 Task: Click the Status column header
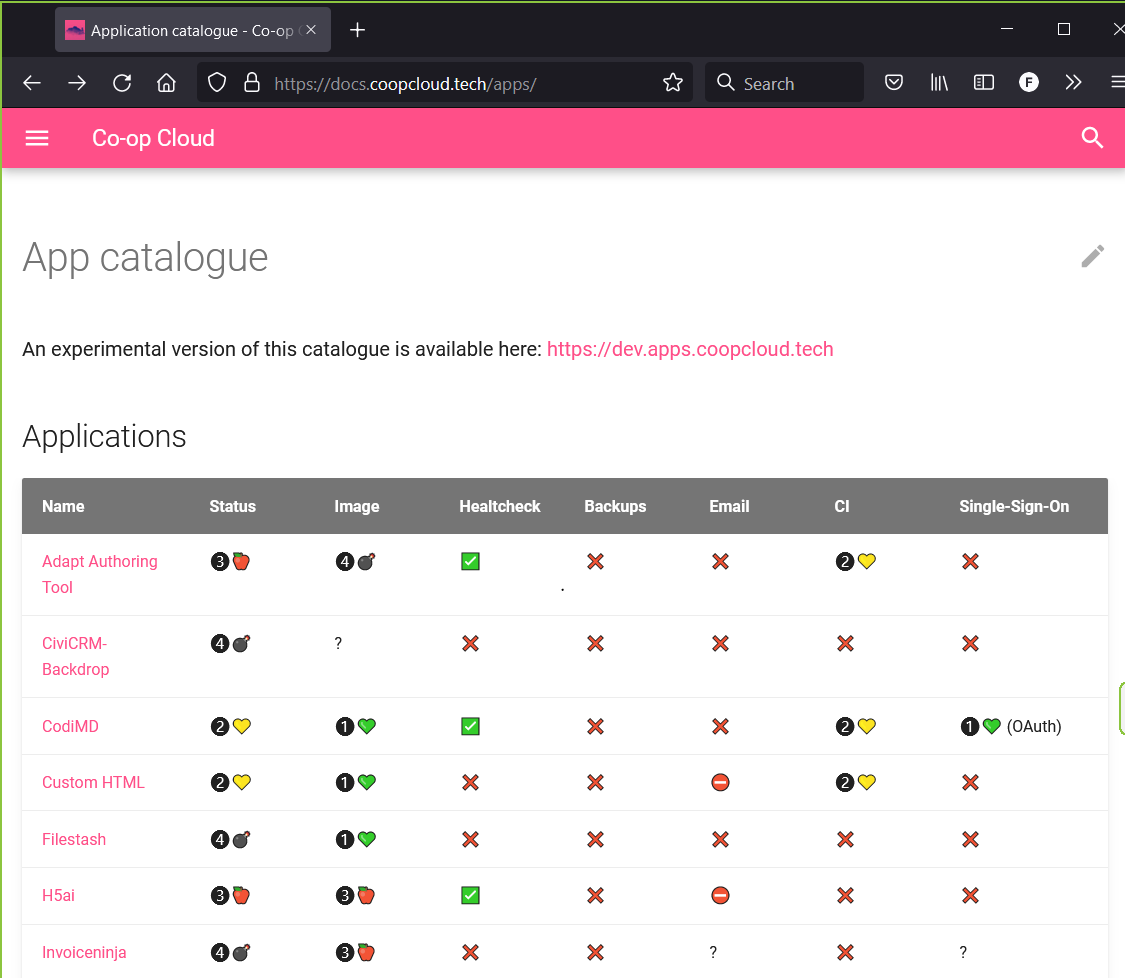232,507
